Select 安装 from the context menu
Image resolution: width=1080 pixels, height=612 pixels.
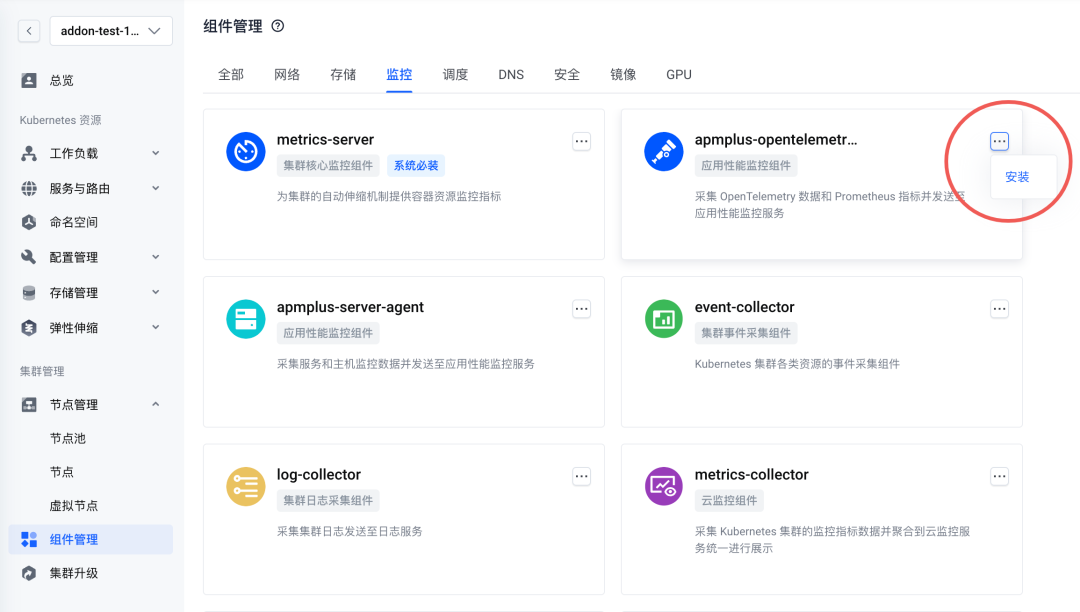[1019, 177]
